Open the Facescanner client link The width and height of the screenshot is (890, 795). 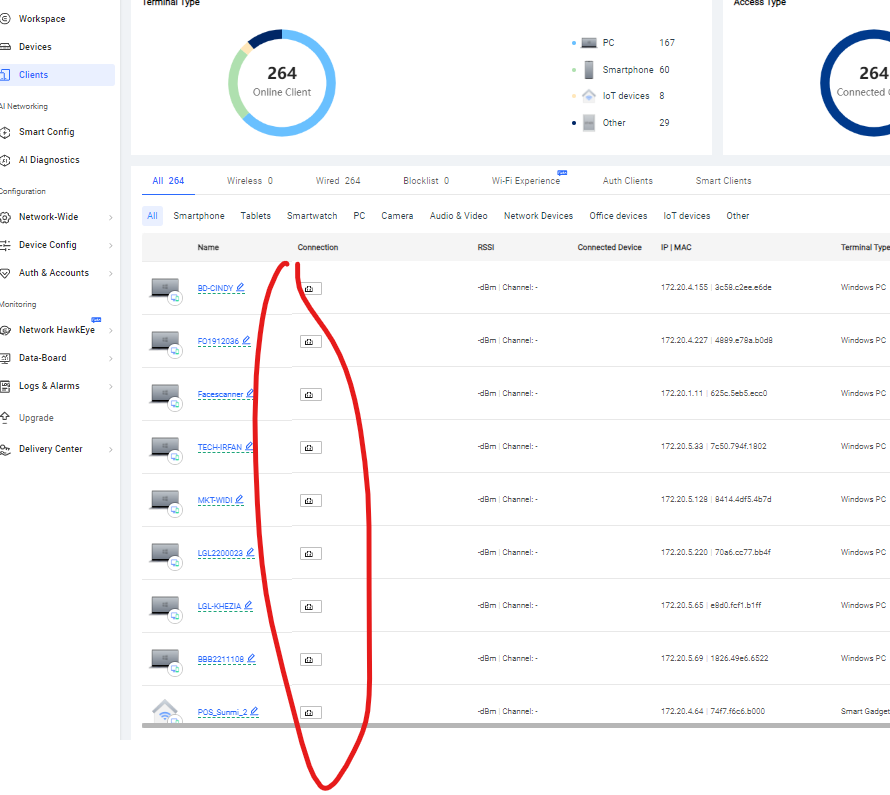click(220, 394)
